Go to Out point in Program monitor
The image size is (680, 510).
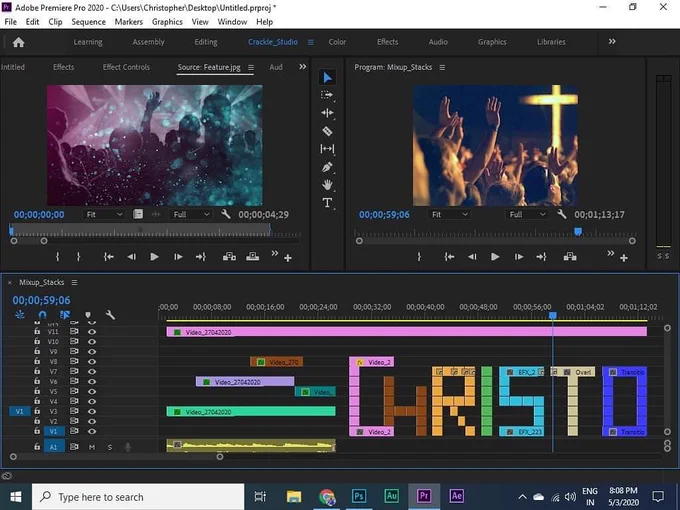point(541,257)
